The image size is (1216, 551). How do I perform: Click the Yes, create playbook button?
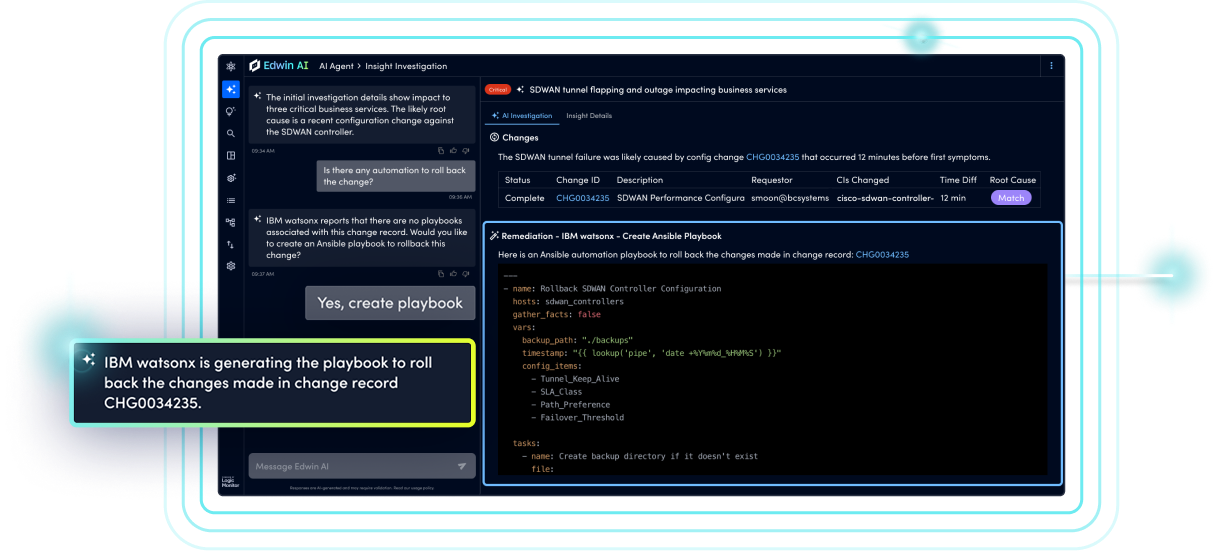(x=390, y=303)
